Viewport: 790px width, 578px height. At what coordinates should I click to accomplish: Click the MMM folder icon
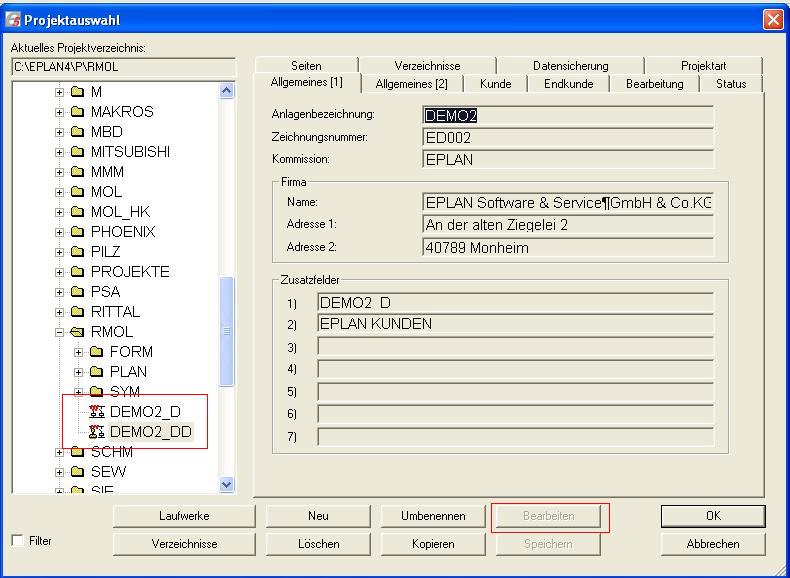point(77,172)
